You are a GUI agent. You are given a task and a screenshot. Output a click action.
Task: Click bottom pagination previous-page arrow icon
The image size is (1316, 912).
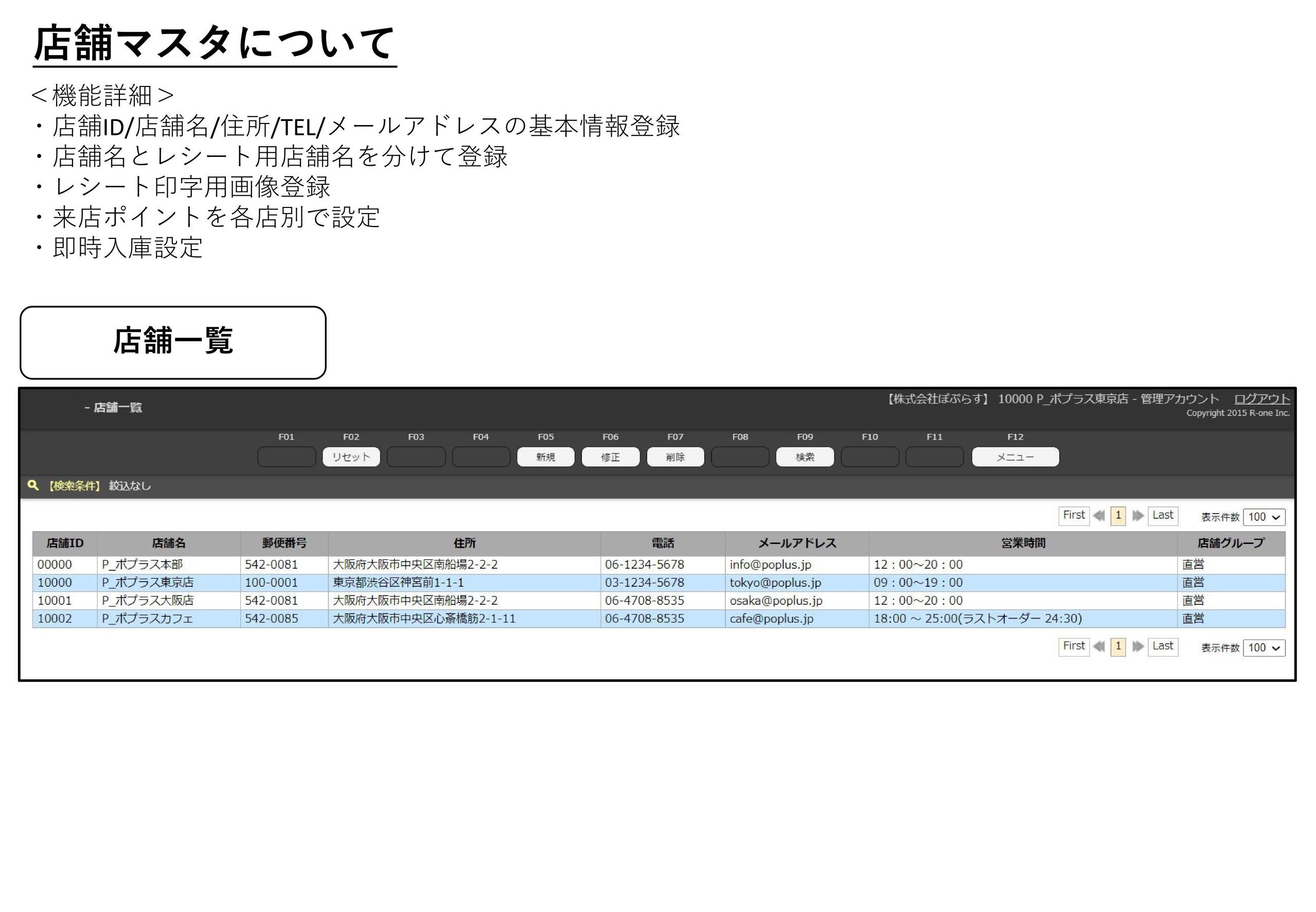[x=1098, y=646]
